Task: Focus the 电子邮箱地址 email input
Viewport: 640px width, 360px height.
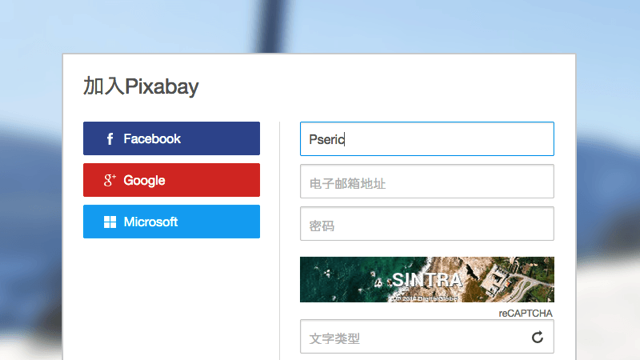Action: [x=427, y=181]
